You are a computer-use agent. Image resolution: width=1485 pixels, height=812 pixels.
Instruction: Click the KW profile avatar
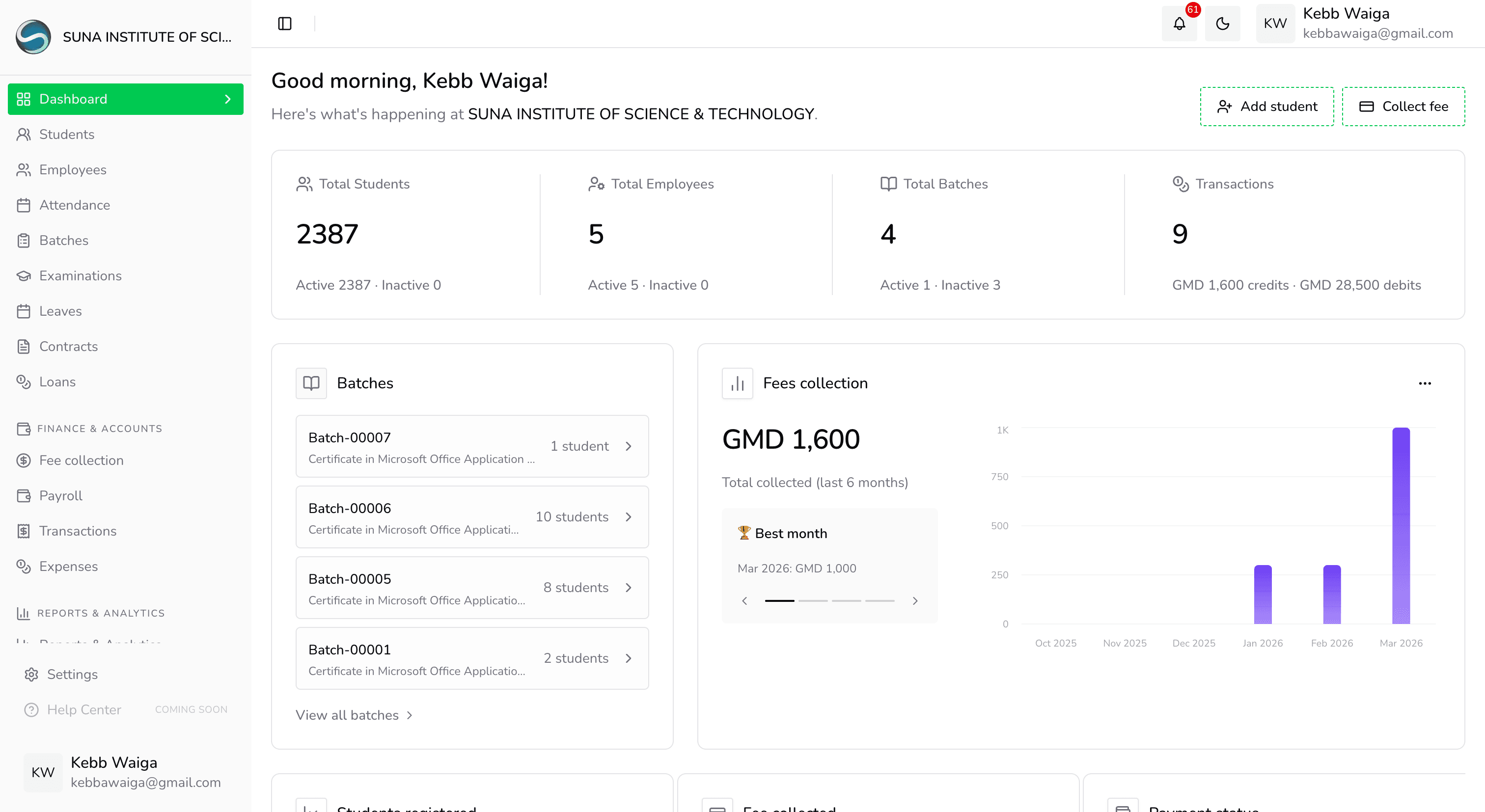(1275, 24)
